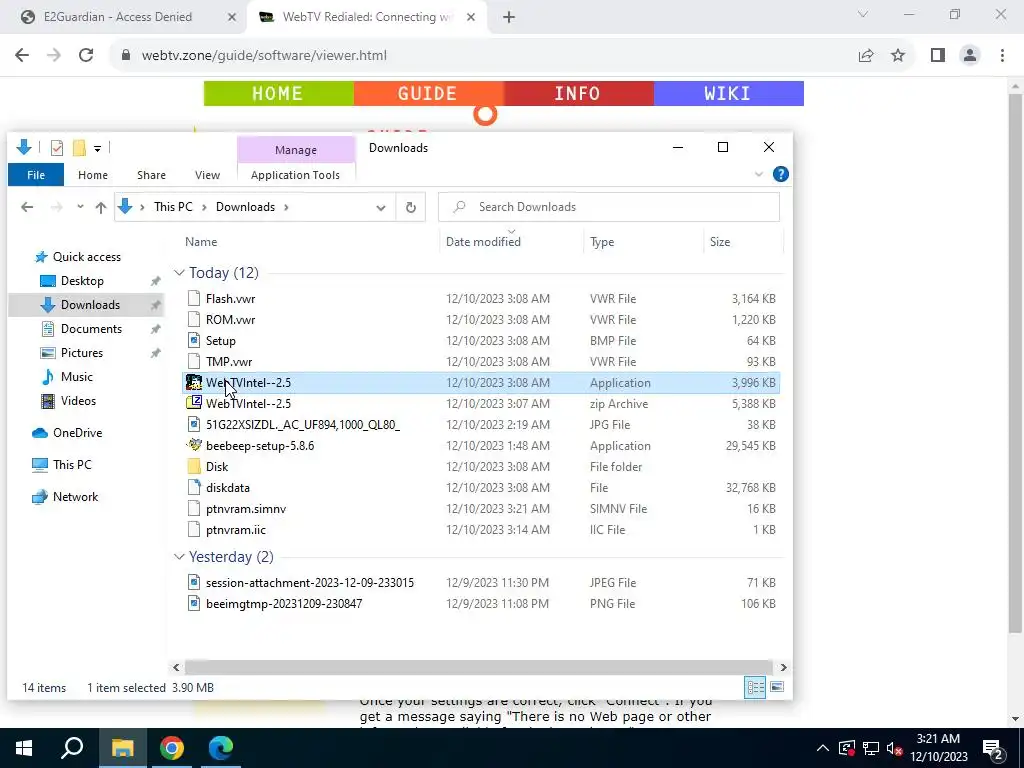This screenshot has height=768, width=1024.
Task: Open the View ribbon tab
Action: click(207, 175)
